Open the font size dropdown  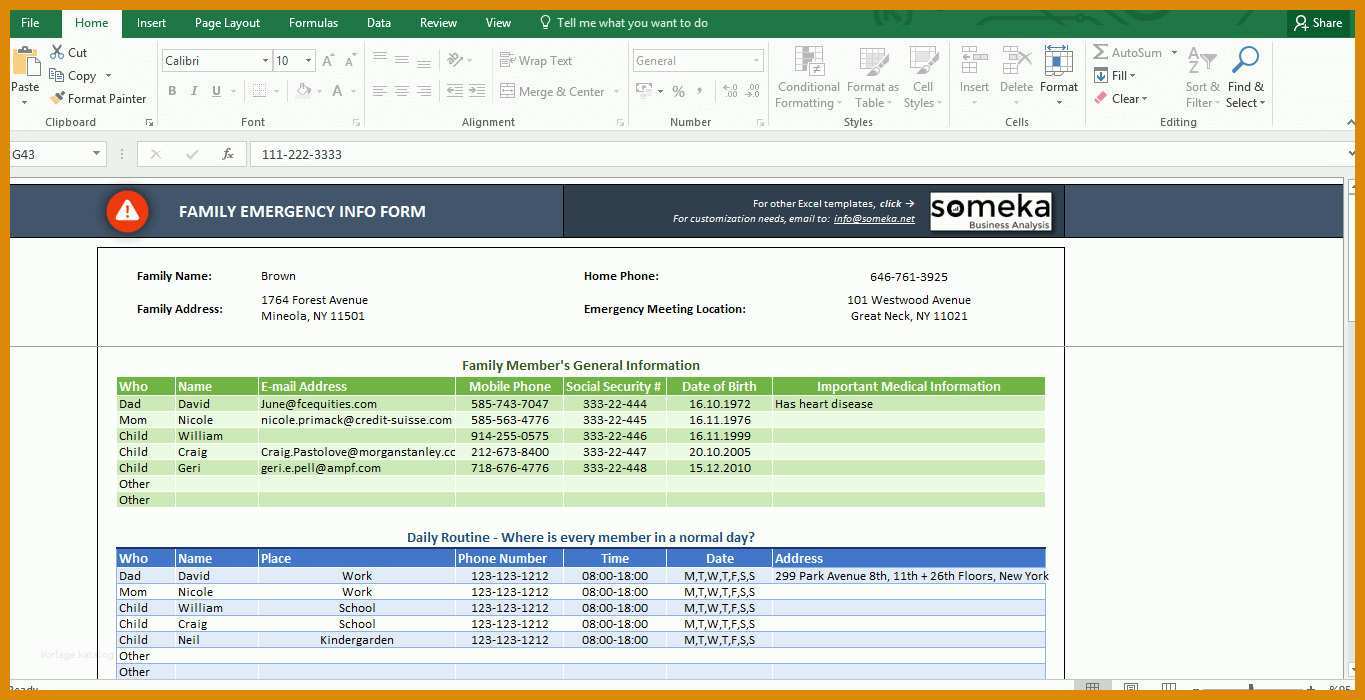pos(308,61)
